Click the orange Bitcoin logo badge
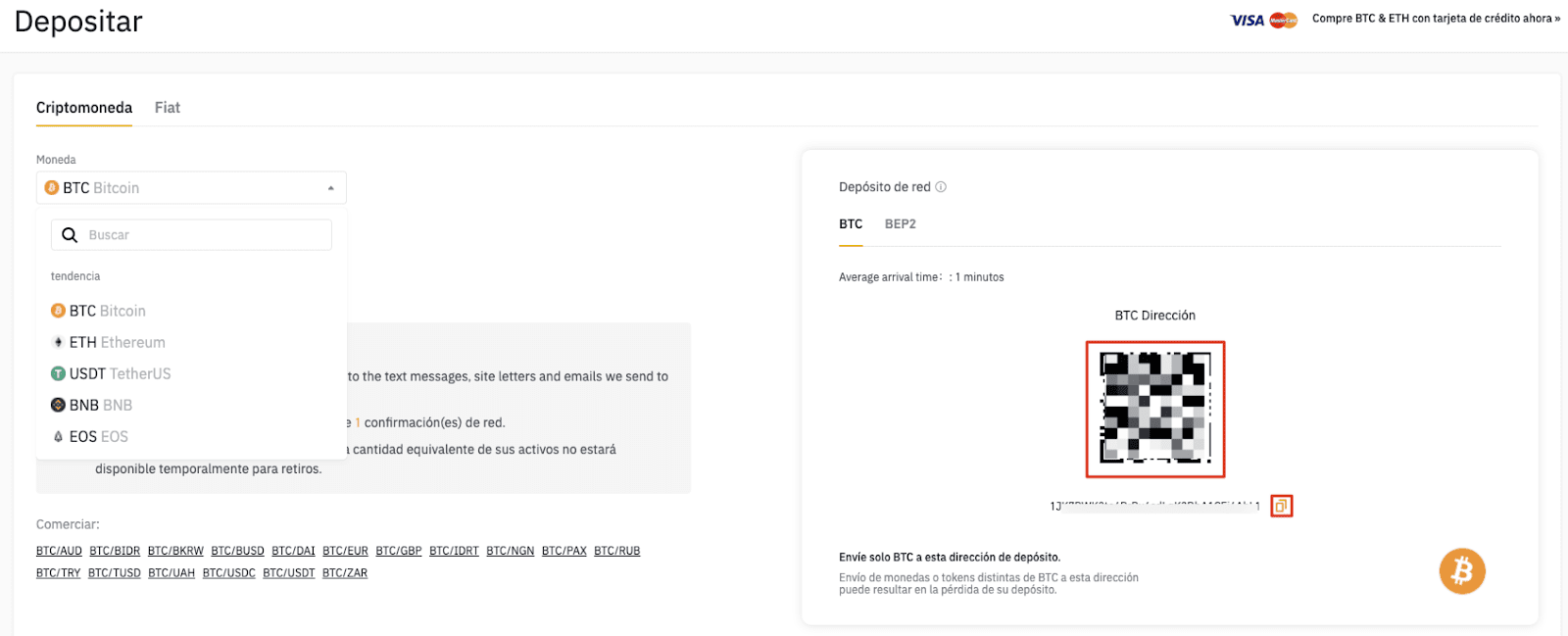Screen dimensions: 1568x636 (x=1462, y=570)
